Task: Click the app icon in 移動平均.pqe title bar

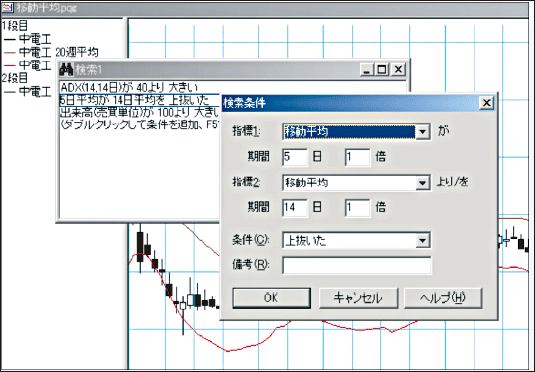Action: 7,8
